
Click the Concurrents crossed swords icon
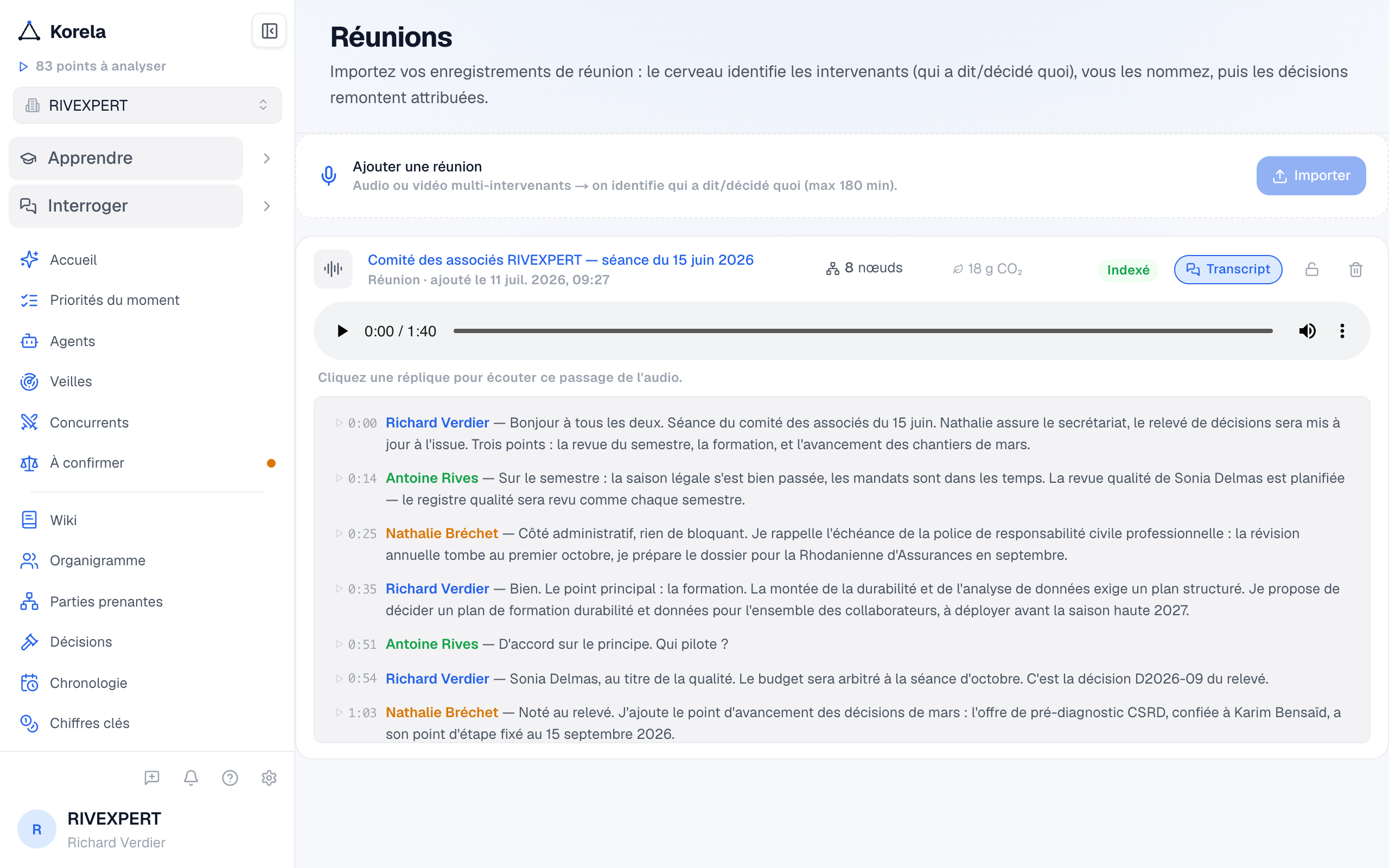29,423
